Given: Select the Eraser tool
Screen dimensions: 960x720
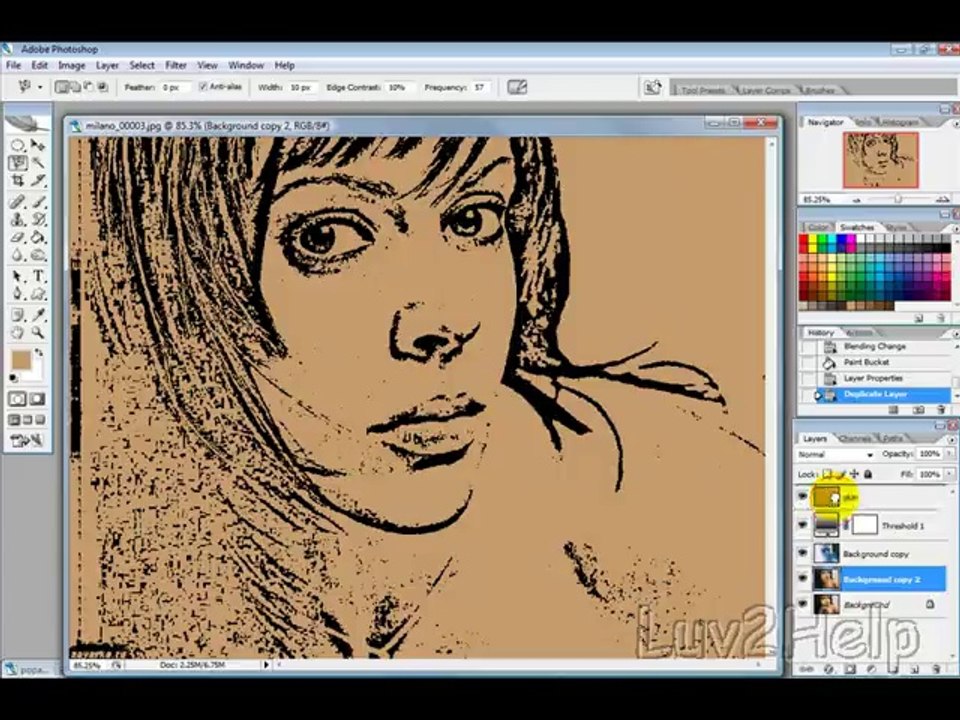Looking at the screenshot, I should coord(18,237).
